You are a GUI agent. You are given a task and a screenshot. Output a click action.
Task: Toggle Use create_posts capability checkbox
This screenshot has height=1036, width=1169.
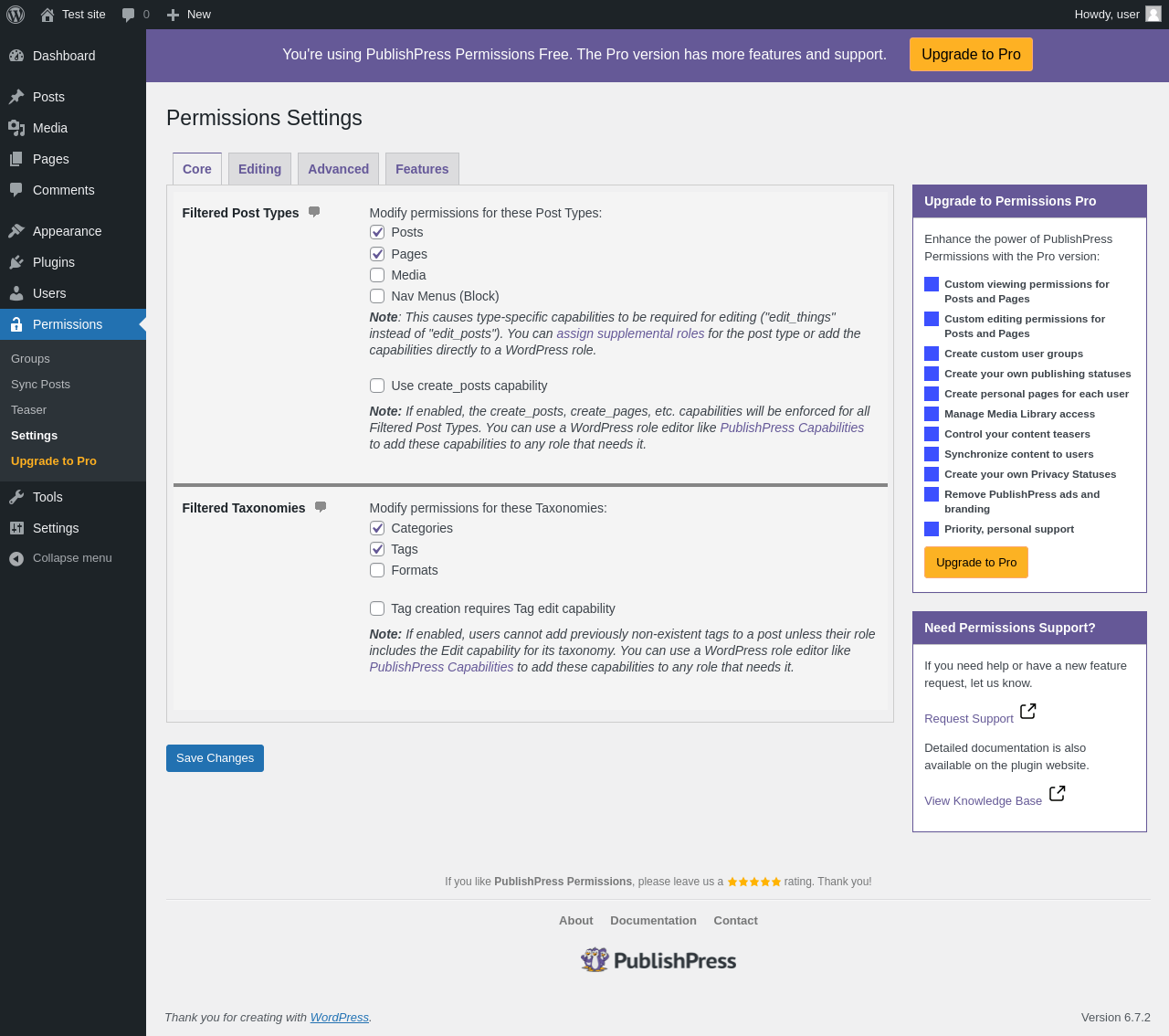pos(377,386)
